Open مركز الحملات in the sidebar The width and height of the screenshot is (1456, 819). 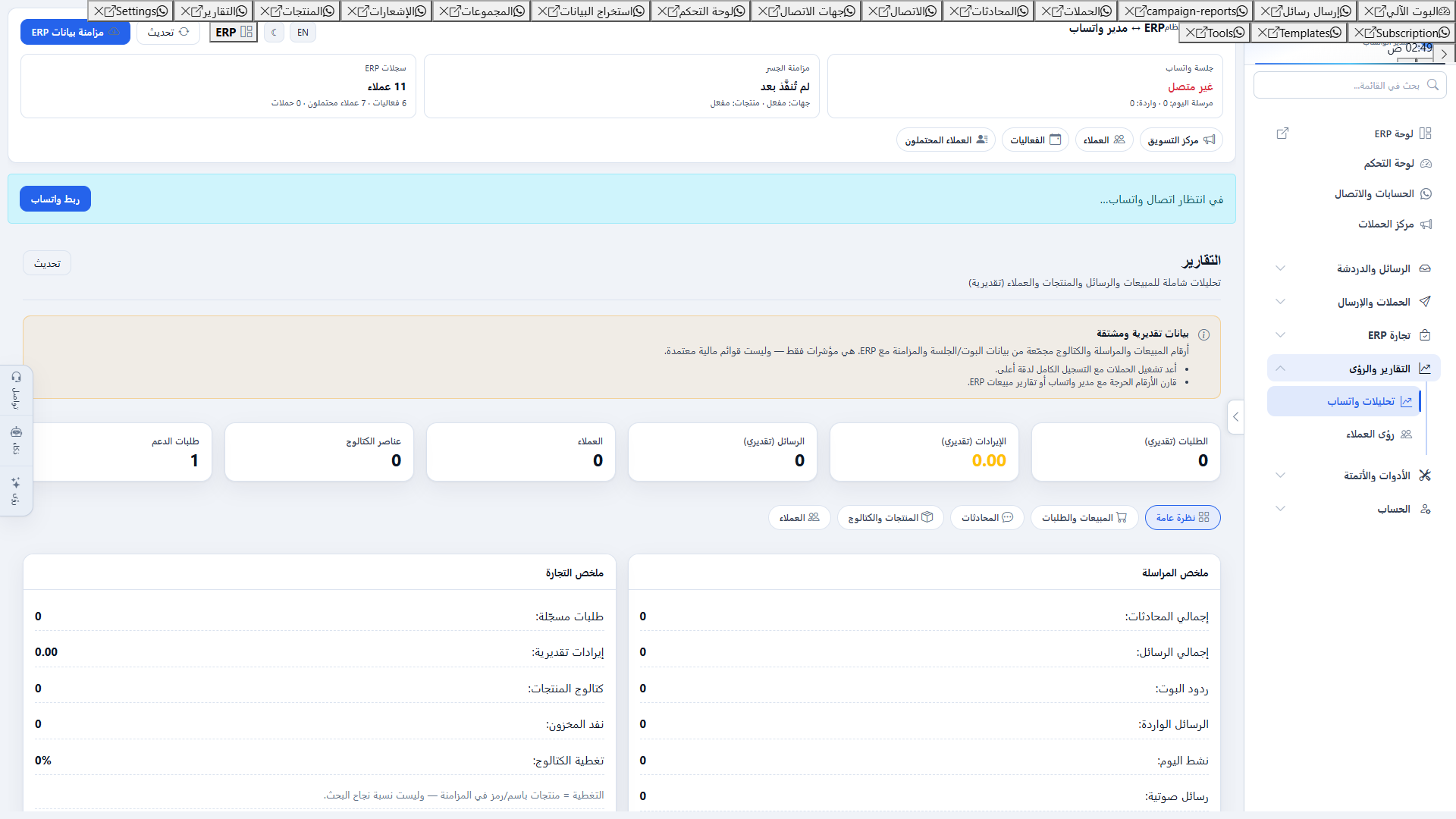(1395, 224)
